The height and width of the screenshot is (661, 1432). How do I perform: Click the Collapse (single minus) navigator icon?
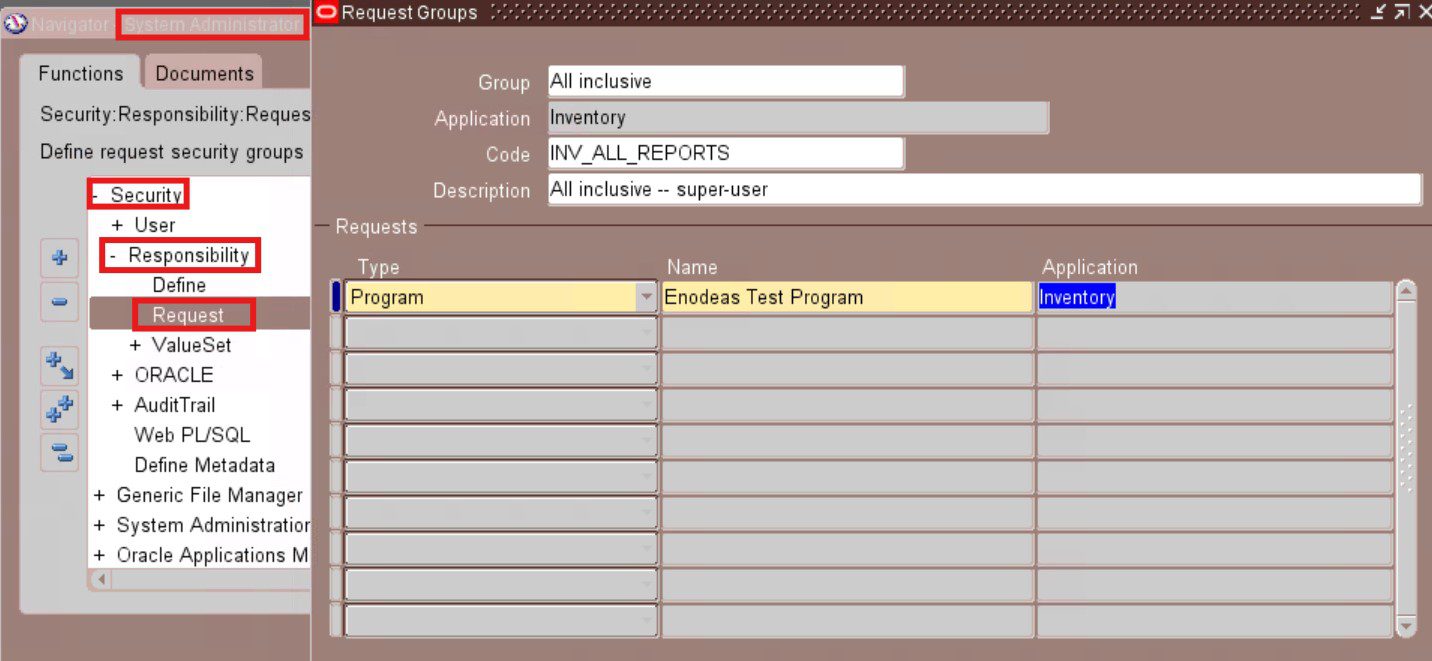pos(59,301)
